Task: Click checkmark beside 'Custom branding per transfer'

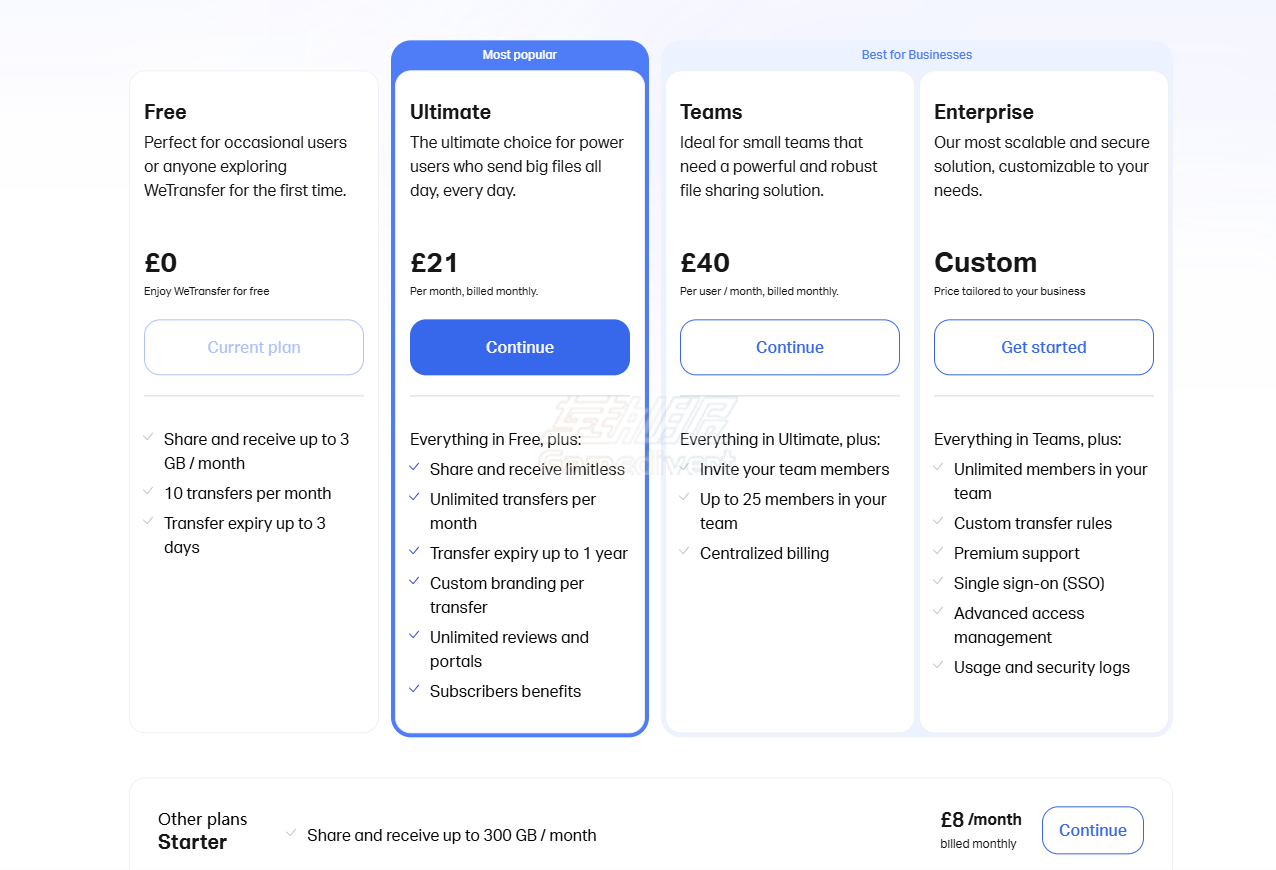Action: coord(414,581)
